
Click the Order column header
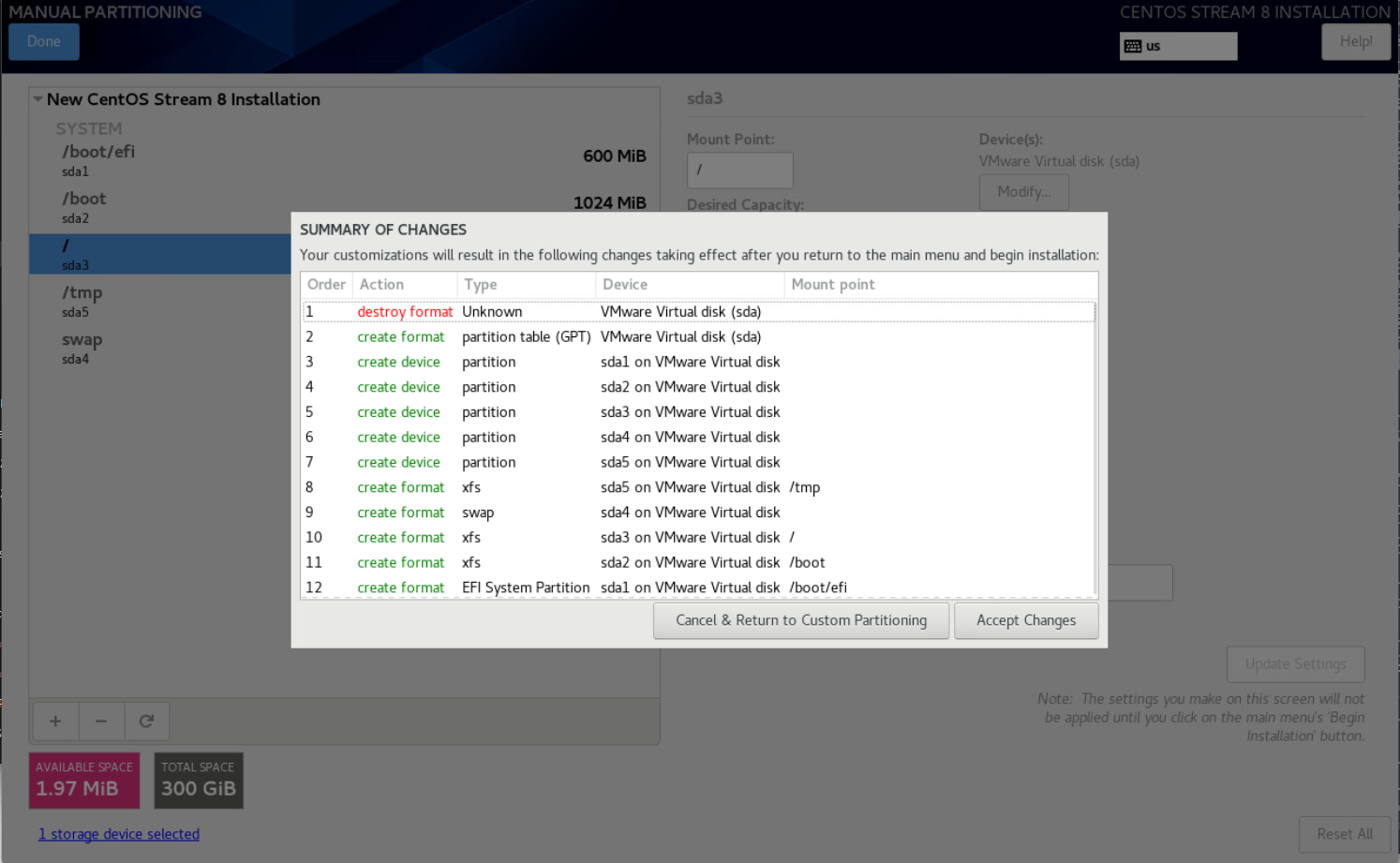point(326,285)
